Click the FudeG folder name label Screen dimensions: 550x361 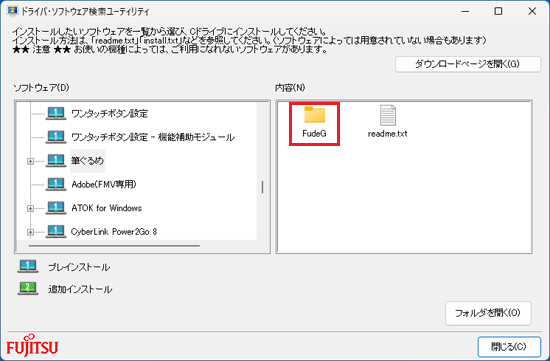click(x=314, y=134)
